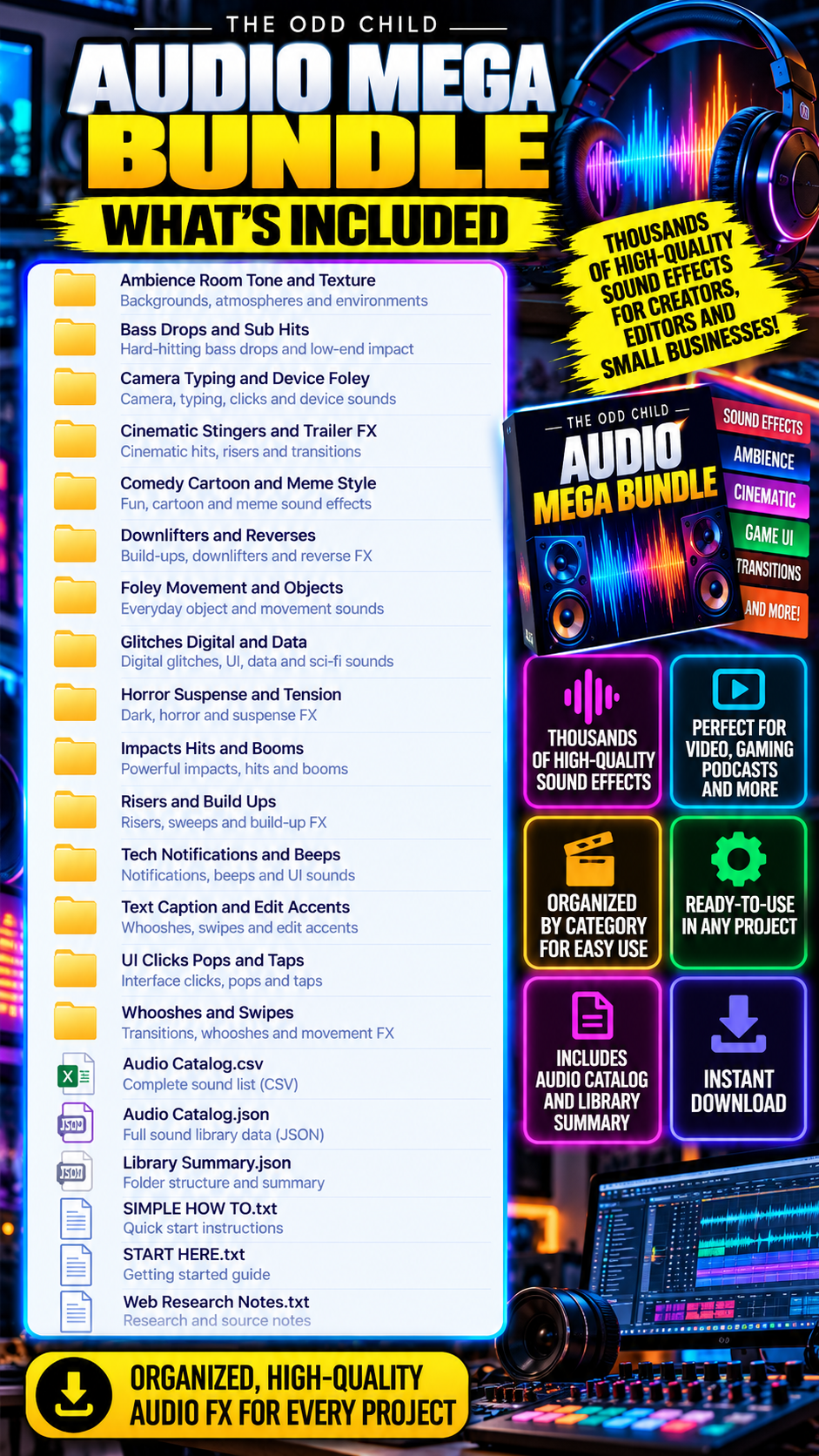Screen dimensions: 819x1456
Task: Click the Ambience Room Tone and Texture folder icon
Action: [75, 288]
